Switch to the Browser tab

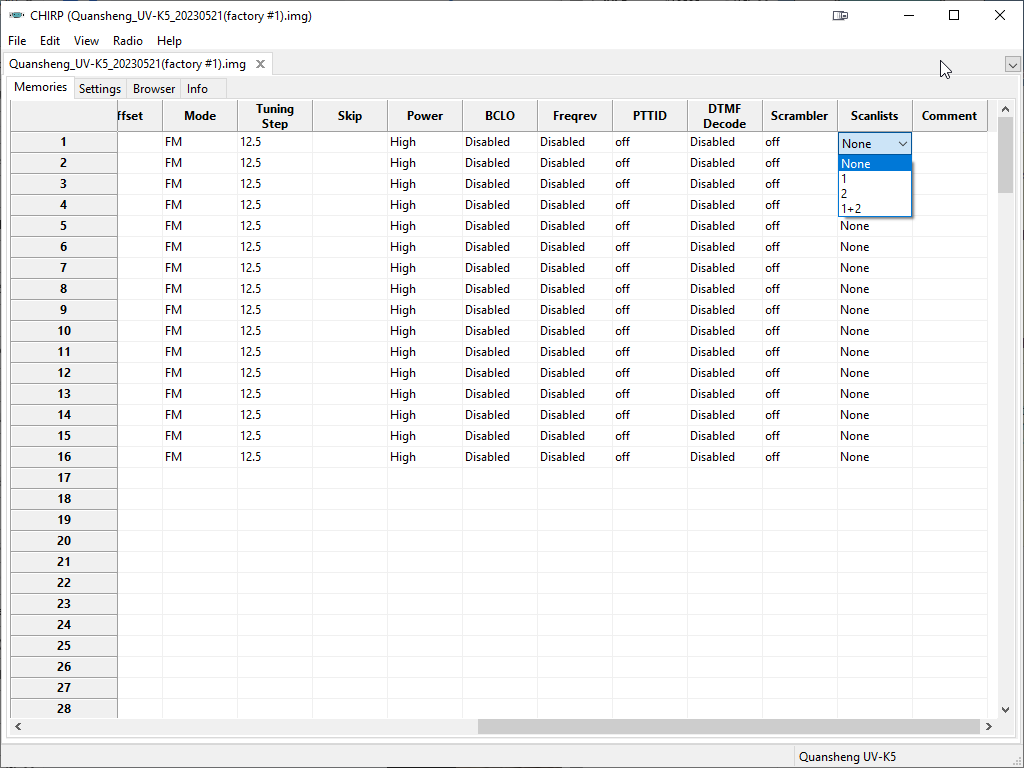154,89
